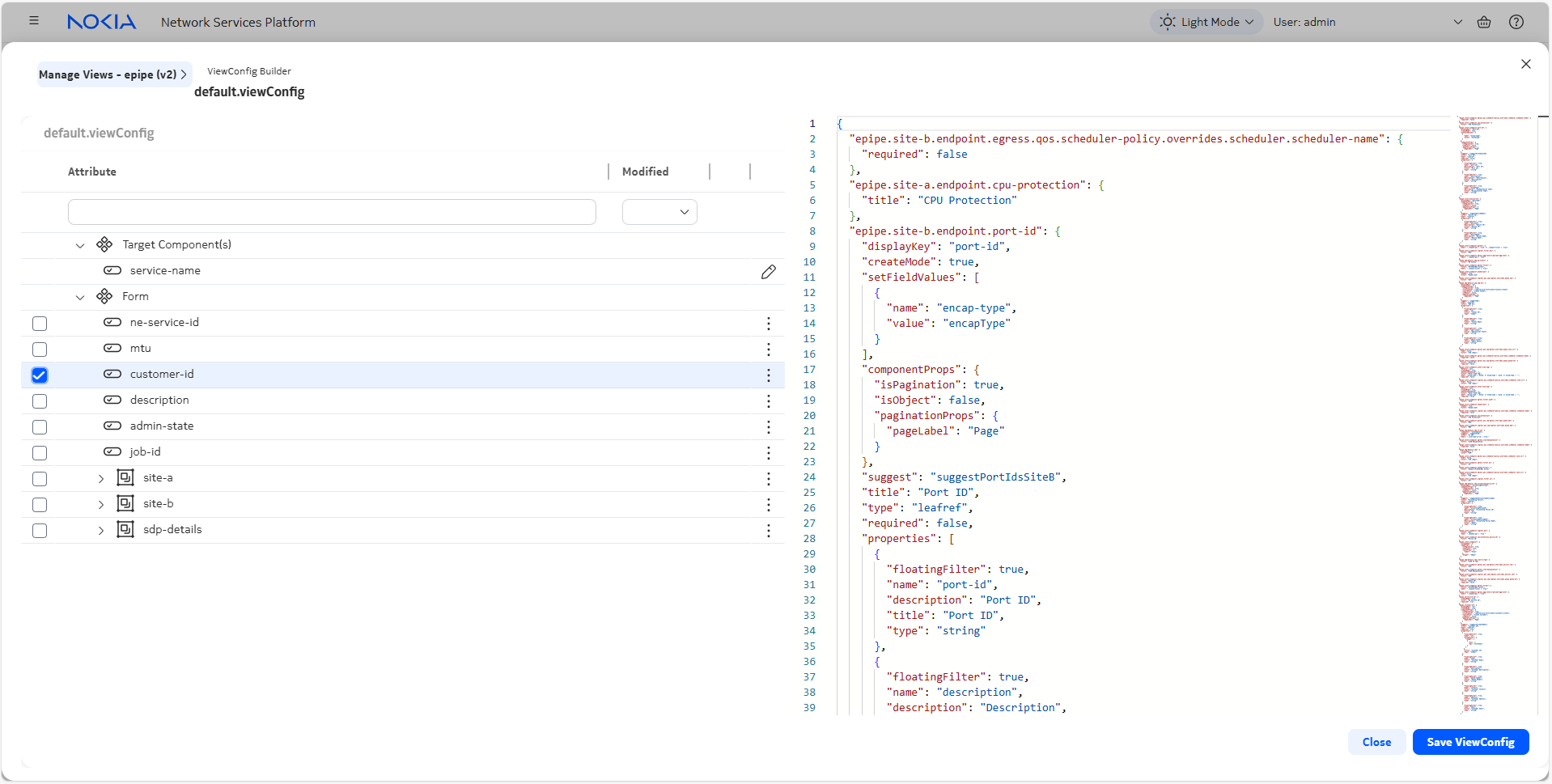1552x784 pixels.
Task: Open the kebab menu for sdp-details
Action: point(768,530)
